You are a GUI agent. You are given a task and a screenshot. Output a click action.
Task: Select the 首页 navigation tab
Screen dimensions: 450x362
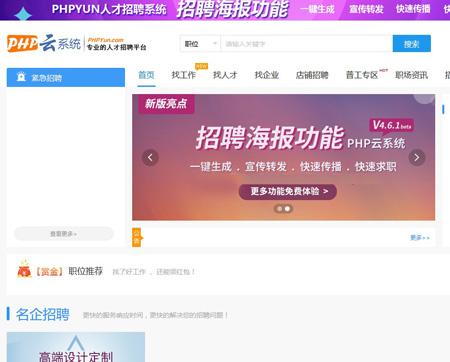point(146,75)
